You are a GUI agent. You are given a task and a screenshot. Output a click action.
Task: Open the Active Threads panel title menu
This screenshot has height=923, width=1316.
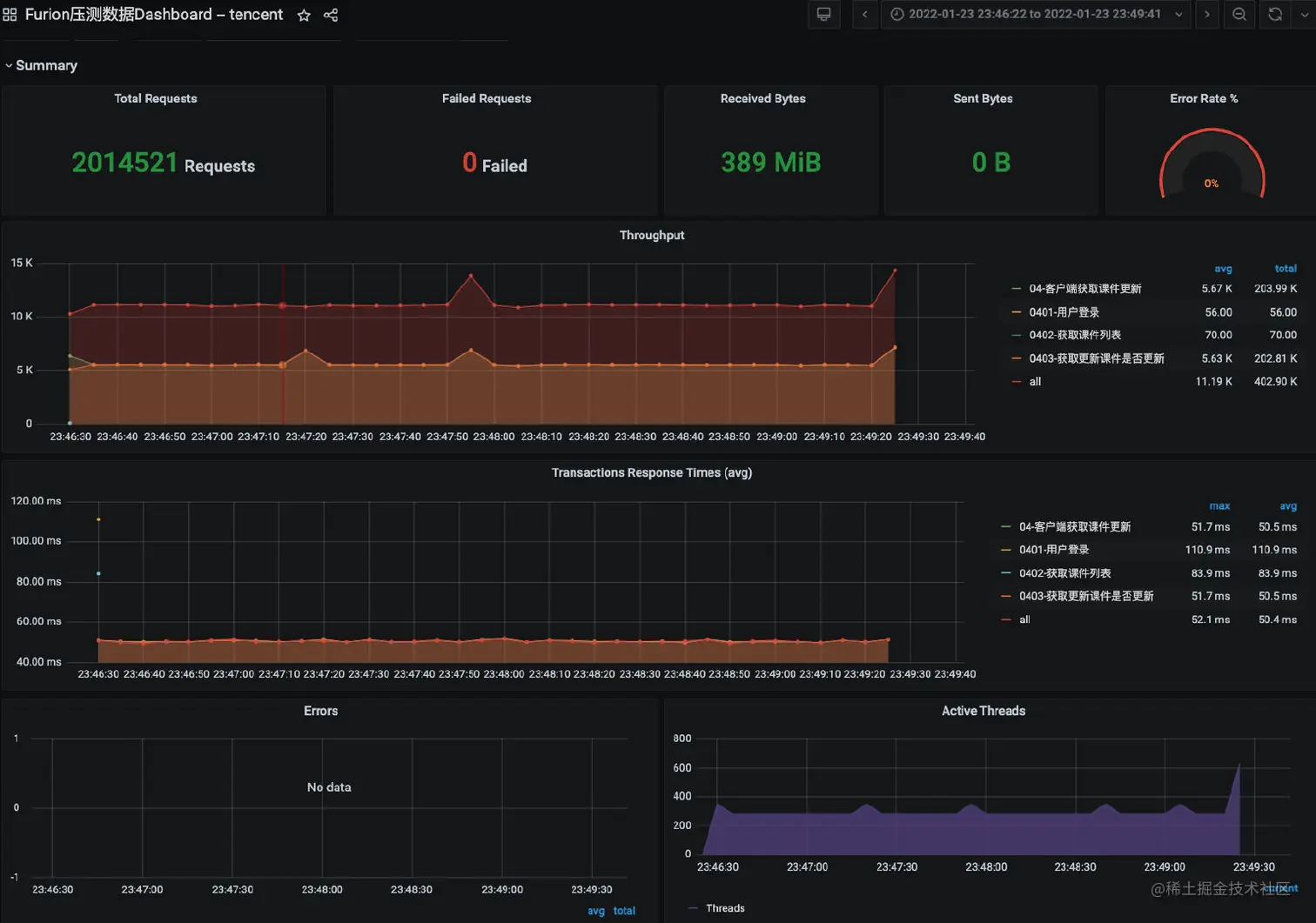pos(984,711)
